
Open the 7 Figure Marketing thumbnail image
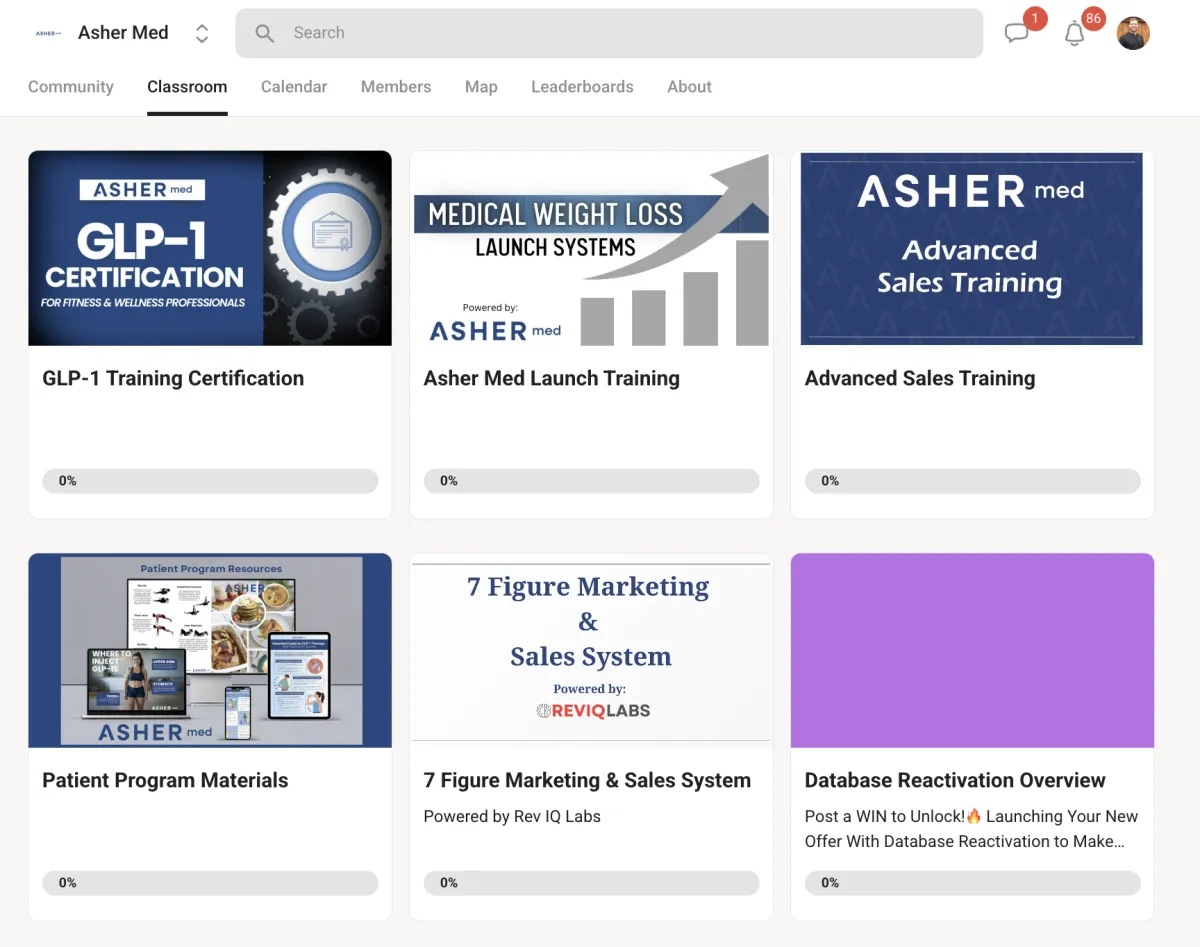[x=591, y=650]
